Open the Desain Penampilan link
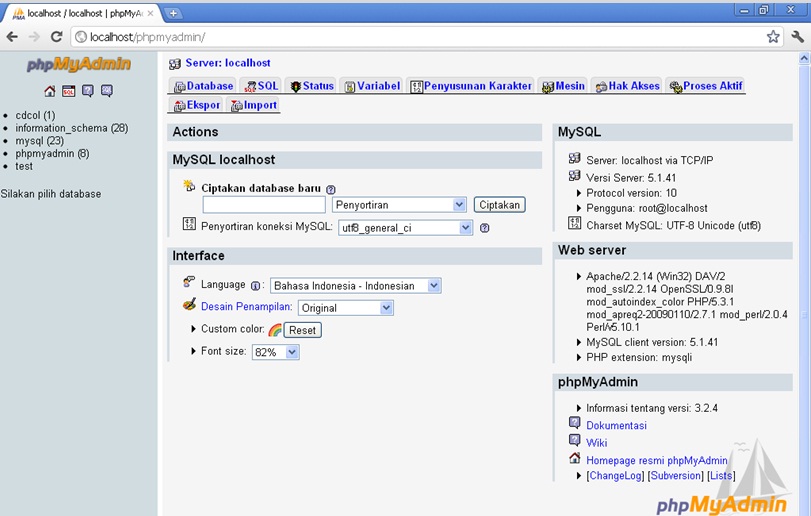Viewport: 811px width, 516px height. pyautogui.click(x=247, y=307)
